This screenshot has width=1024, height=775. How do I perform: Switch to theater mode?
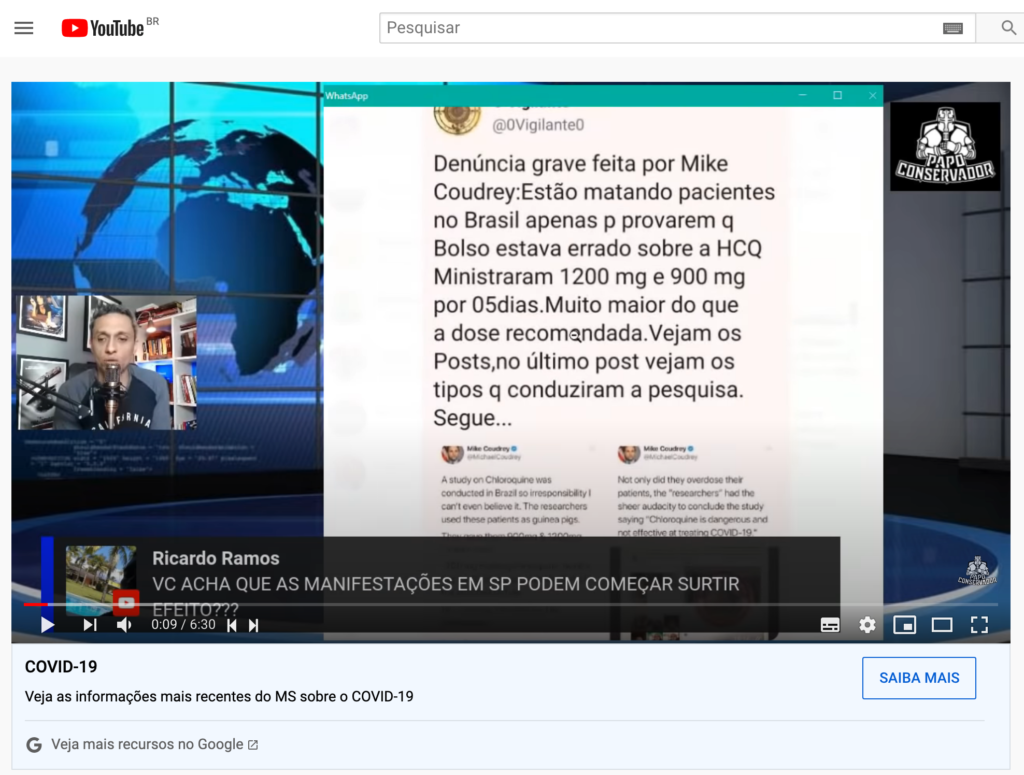click(941, 625)
